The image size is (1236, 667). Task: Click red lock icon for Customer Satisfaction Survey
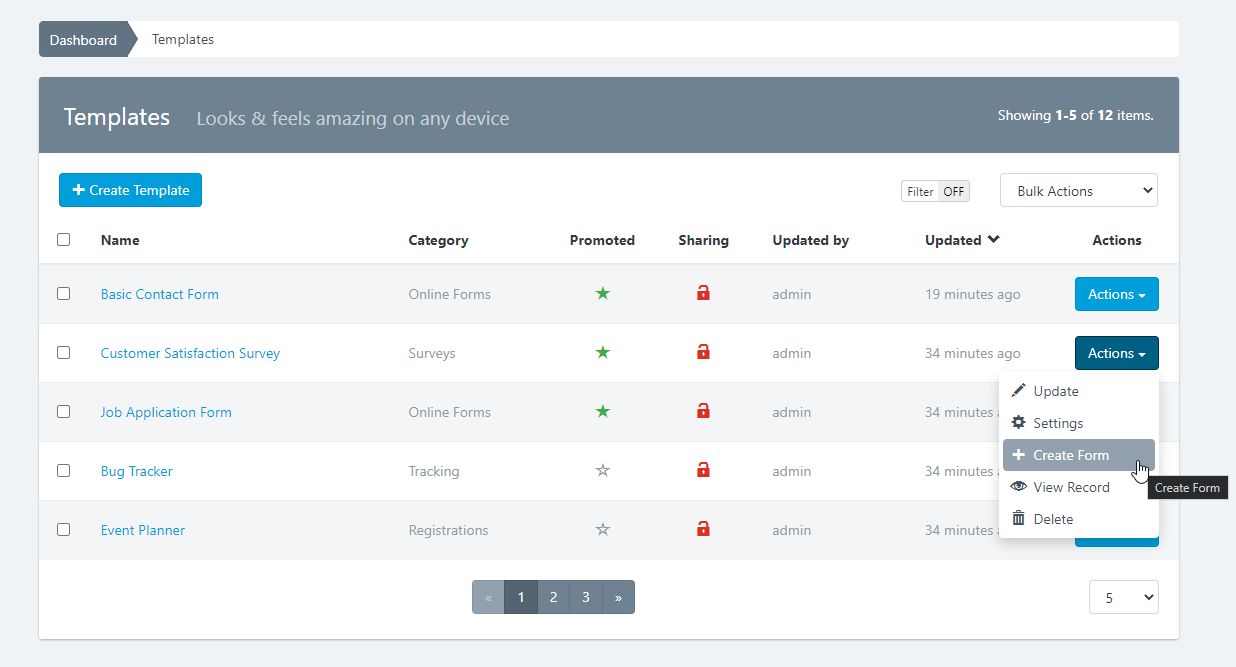[x=703, y=352]
